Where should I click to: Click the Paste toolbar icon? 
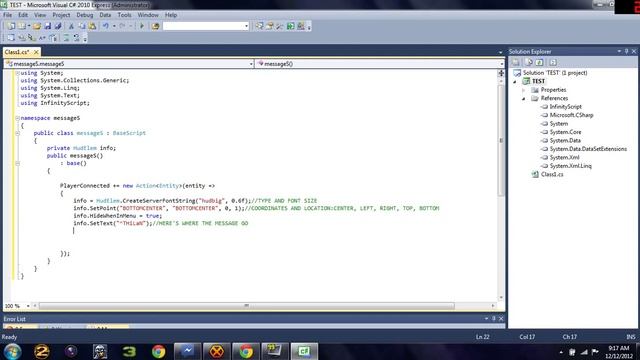(x=93, y=26)
